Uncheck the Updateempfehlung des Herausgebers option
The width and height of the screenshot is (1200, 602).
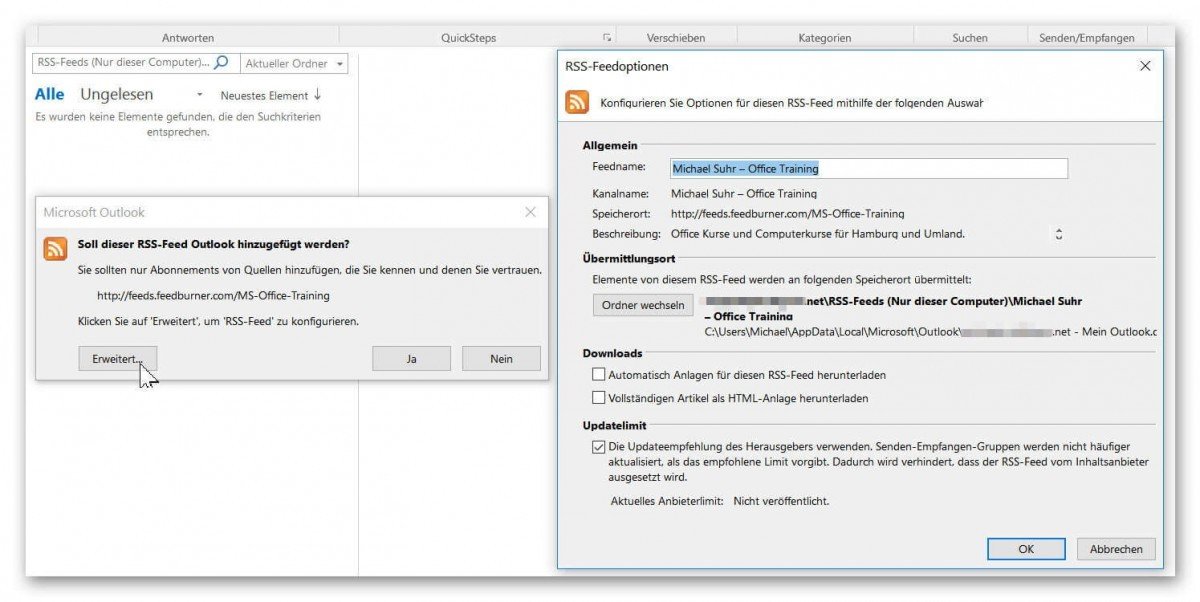tap(599, 445)
